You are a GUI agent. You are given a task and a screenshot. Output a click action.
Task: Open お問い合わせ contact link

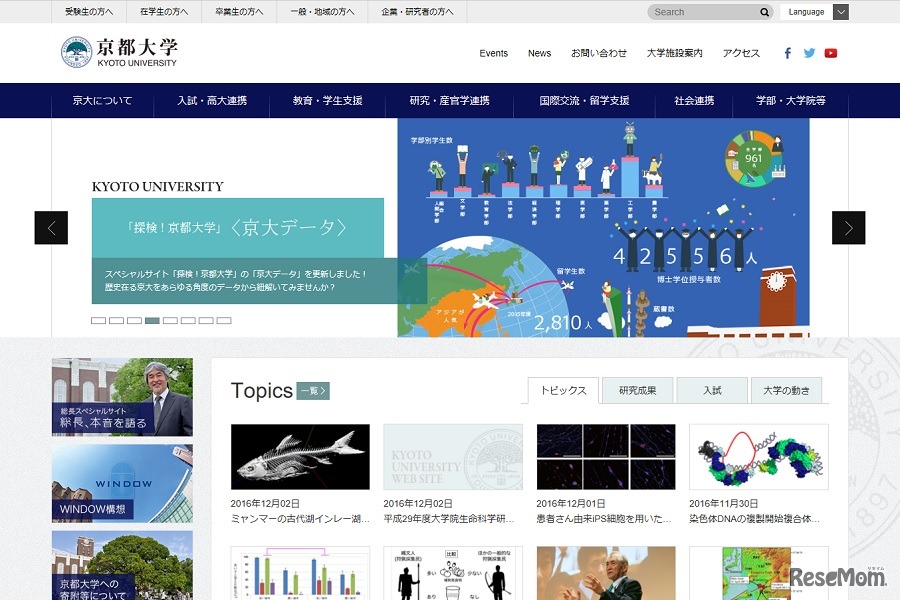pos(599,53)
